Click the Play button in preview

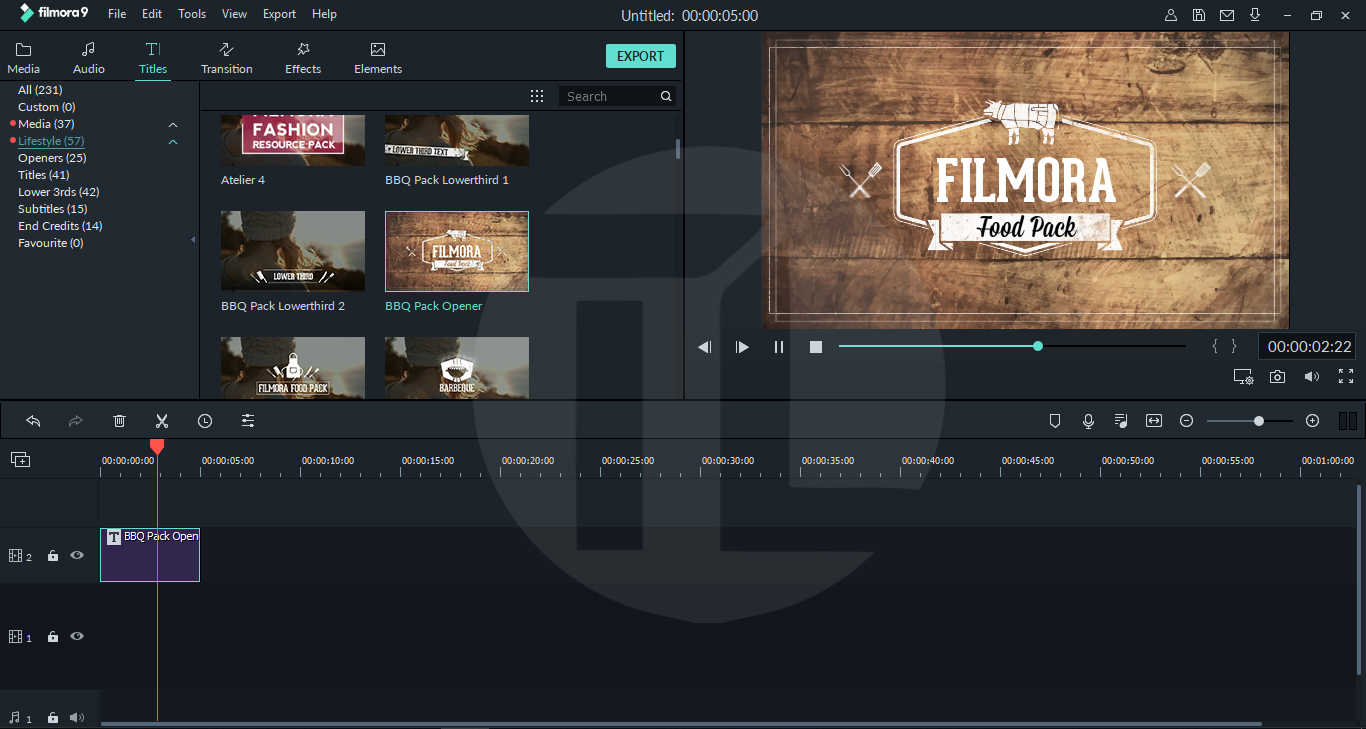click(742, 347)
